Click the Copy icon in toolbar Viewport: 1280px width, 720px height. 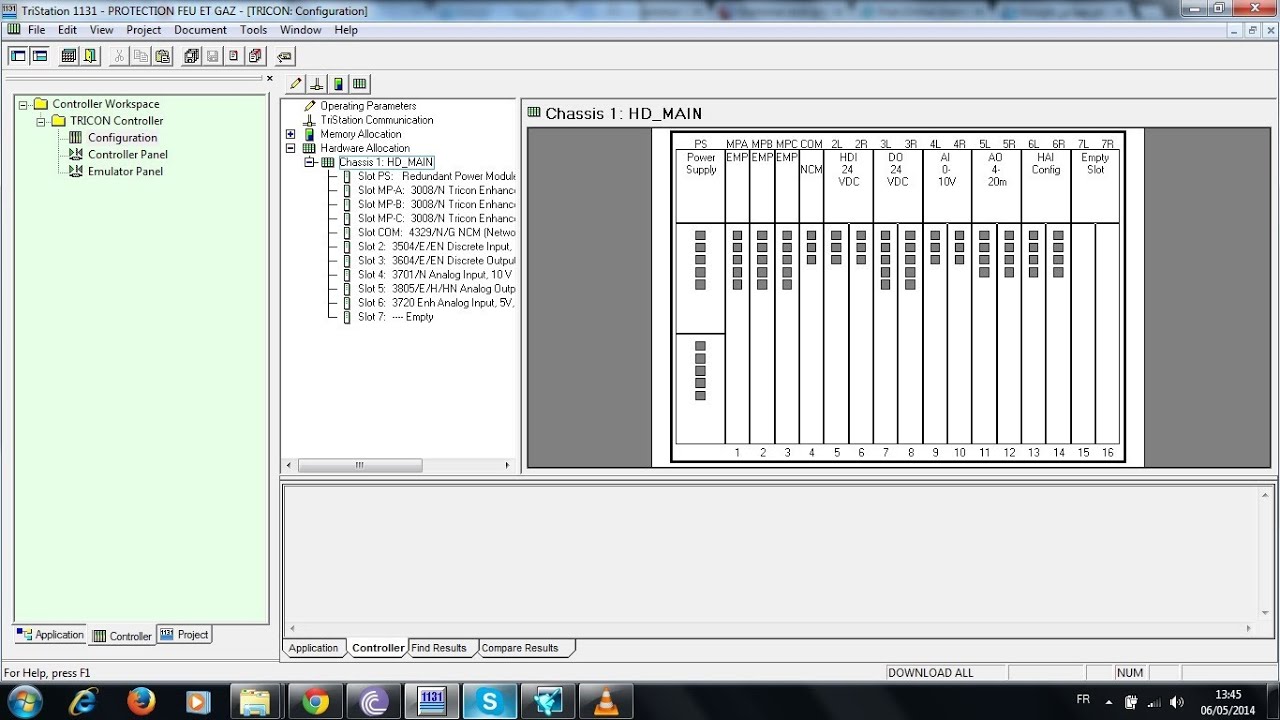[x=141, y=56]
